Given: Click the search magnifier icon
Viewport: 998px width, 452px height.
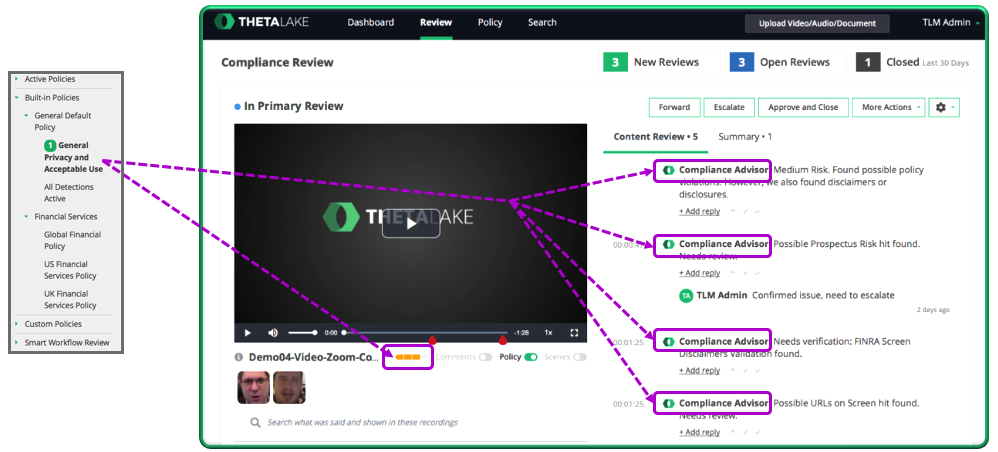Looking at the screenshot, I should [255, 422].
